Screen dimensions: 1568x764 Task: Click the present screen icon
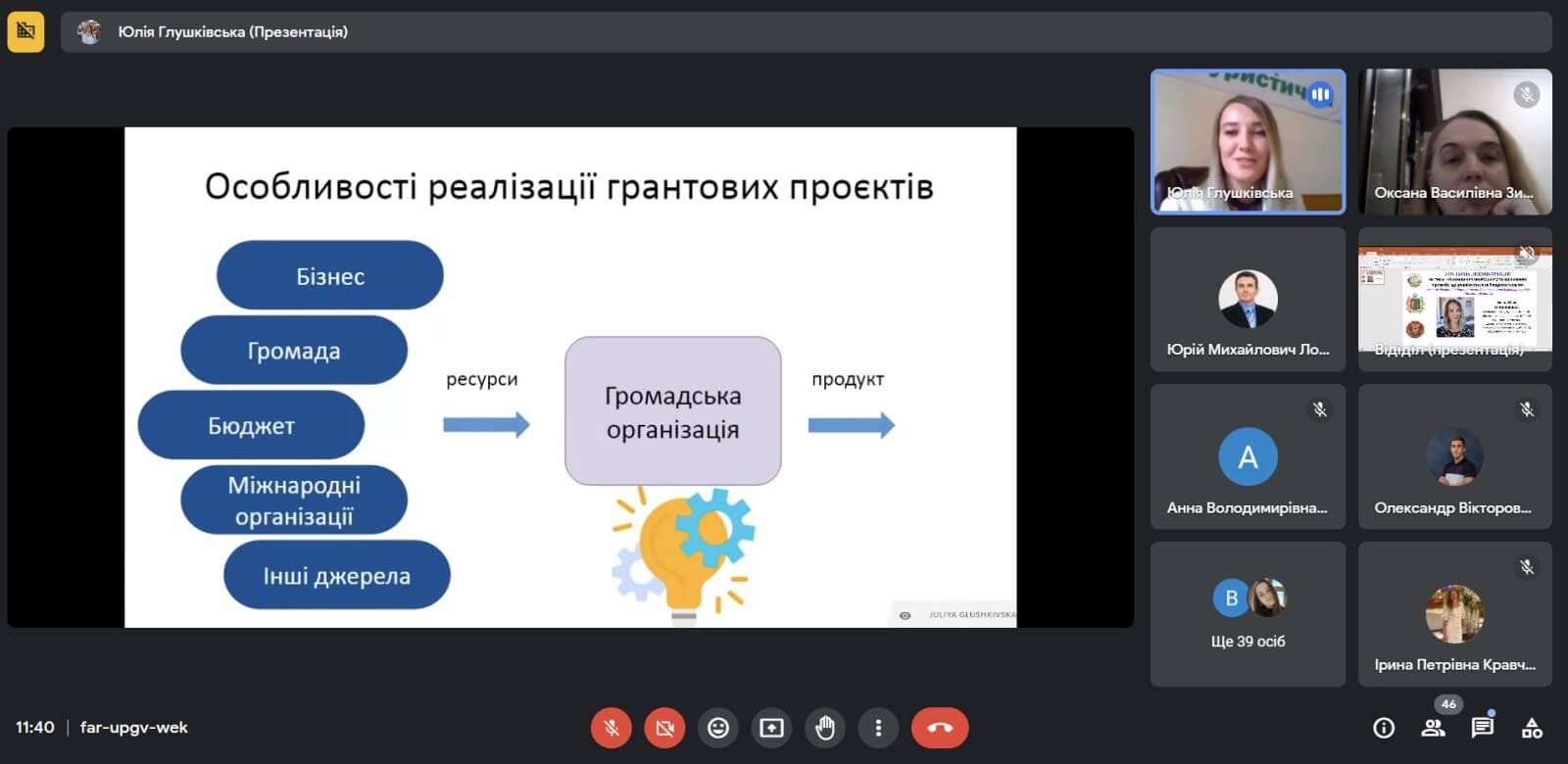click(772, 728)
